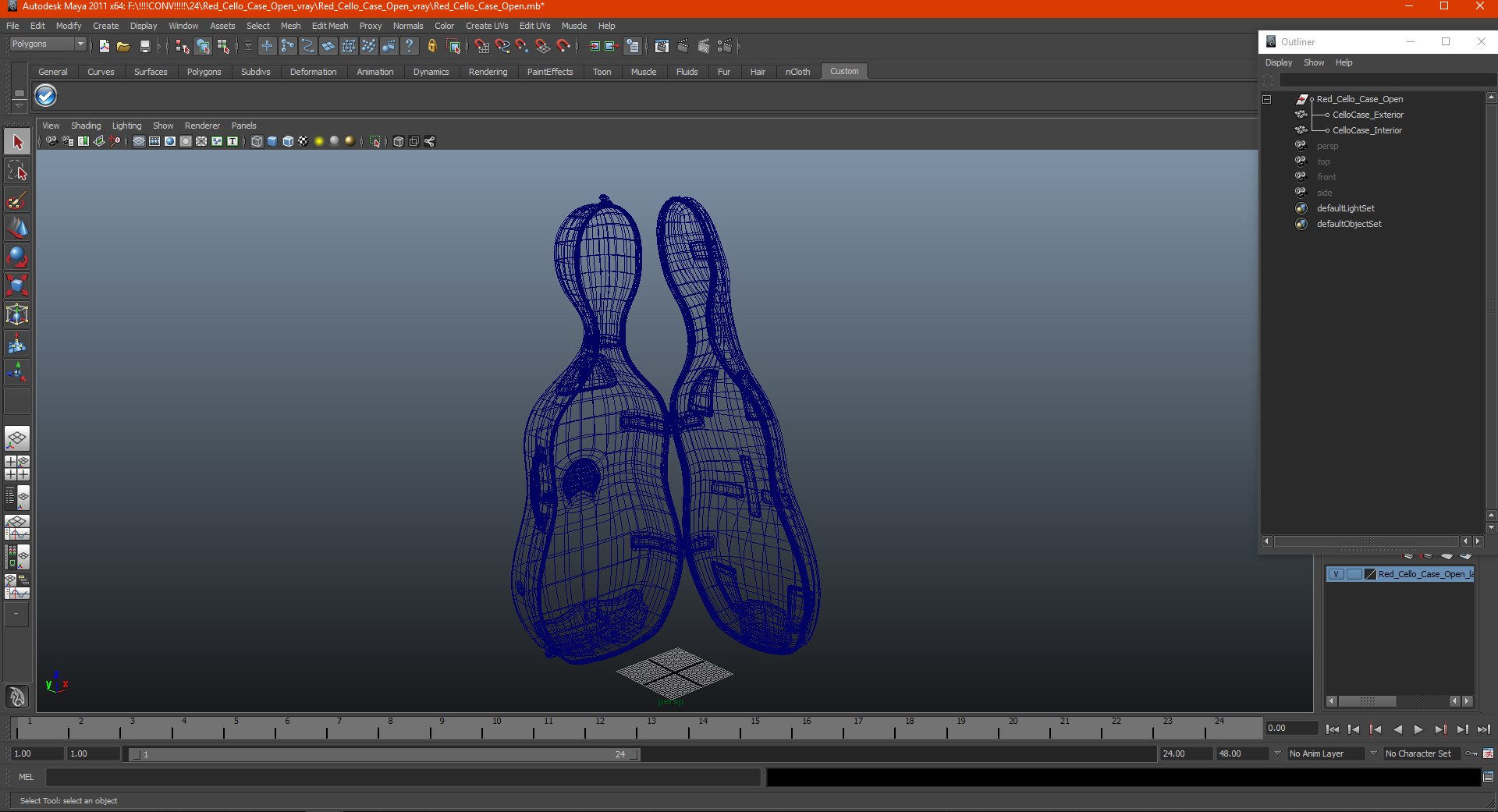Toggle wireframe on shaded viewport button
1498x812 pixels.
[x=288, y=141]
